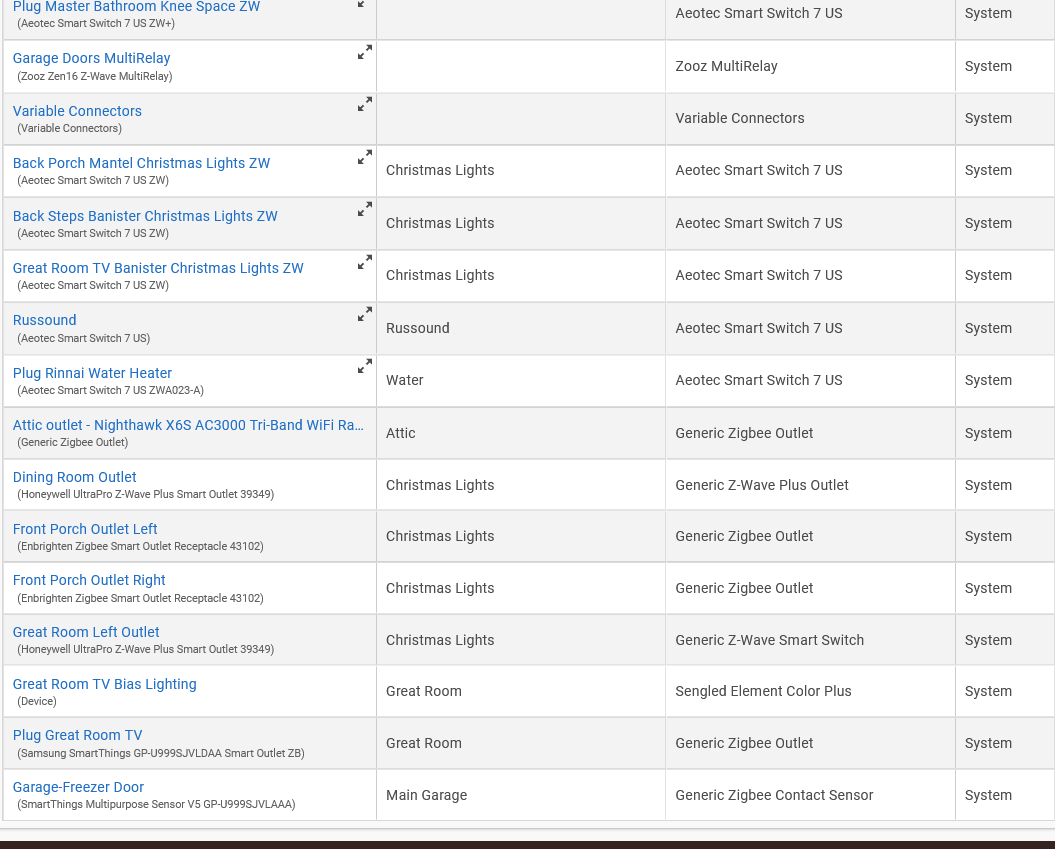Select the Christmas Lights room cell for Dining Room Outlet
Screen dimensions: 1055x849
point(440,484)
